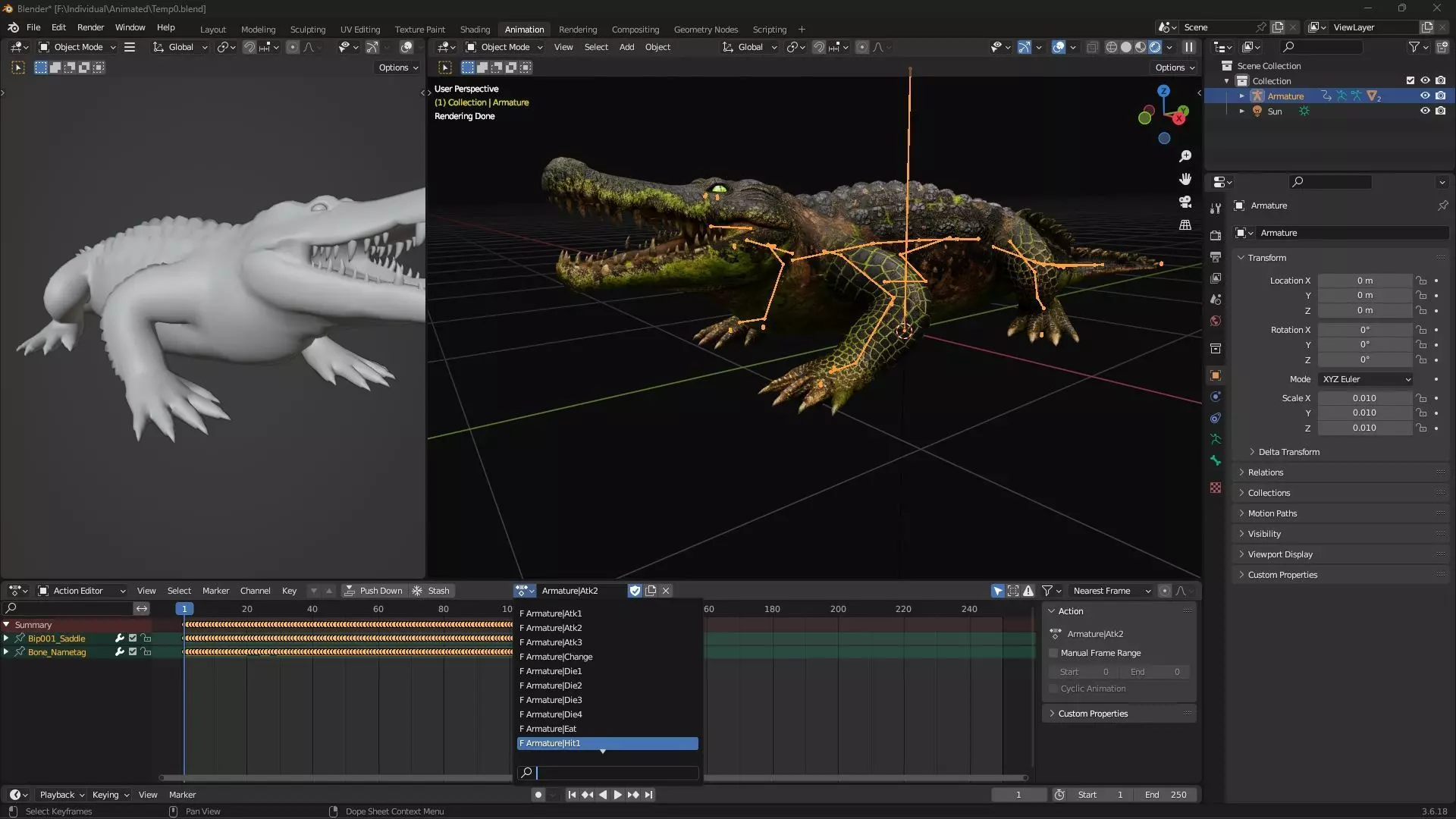
Task: Hide Armature in viewport via eye icon
Action: [x=1425, y=96]
